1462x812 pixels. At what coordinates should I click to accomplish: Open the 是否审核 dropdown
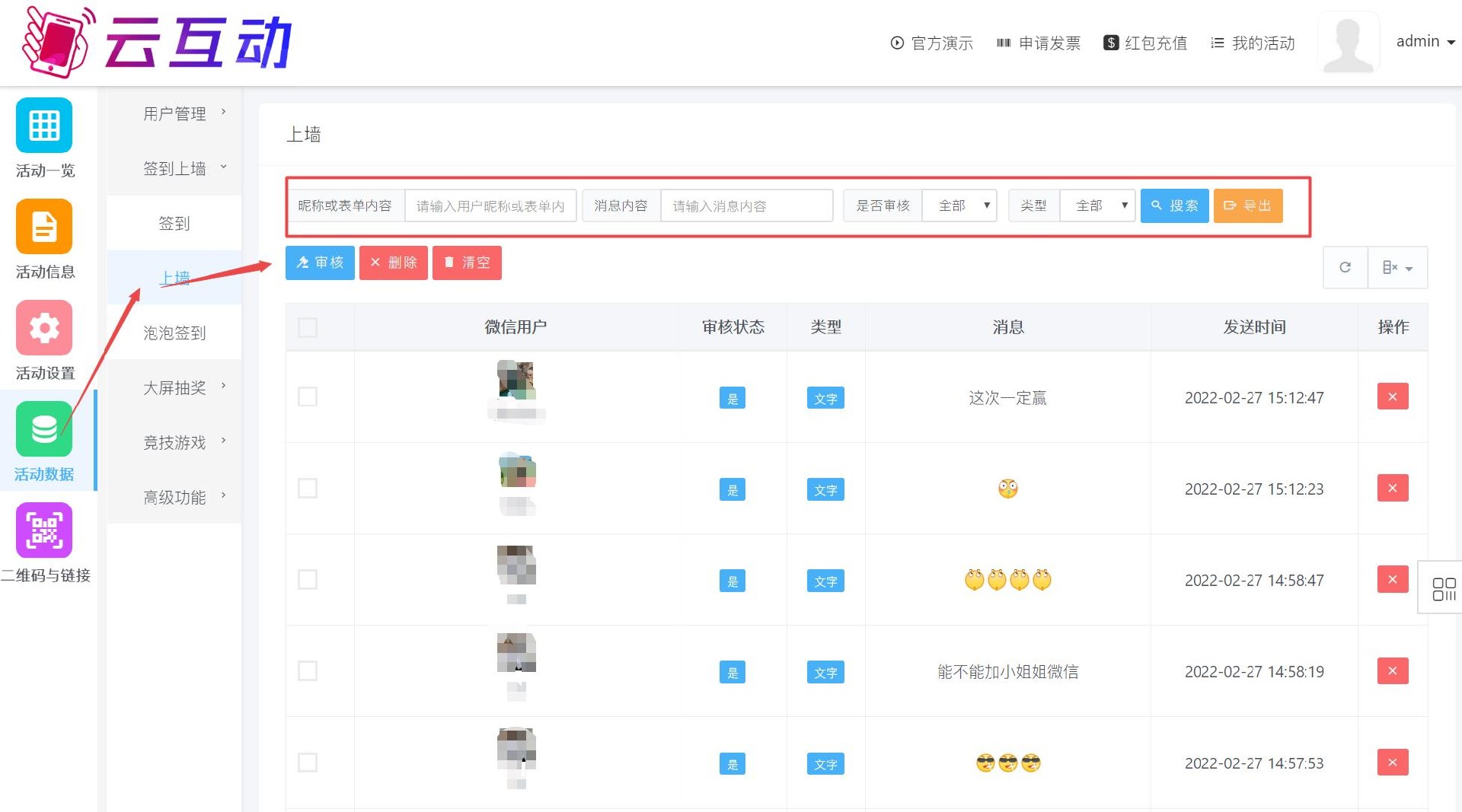pos(959,205)
